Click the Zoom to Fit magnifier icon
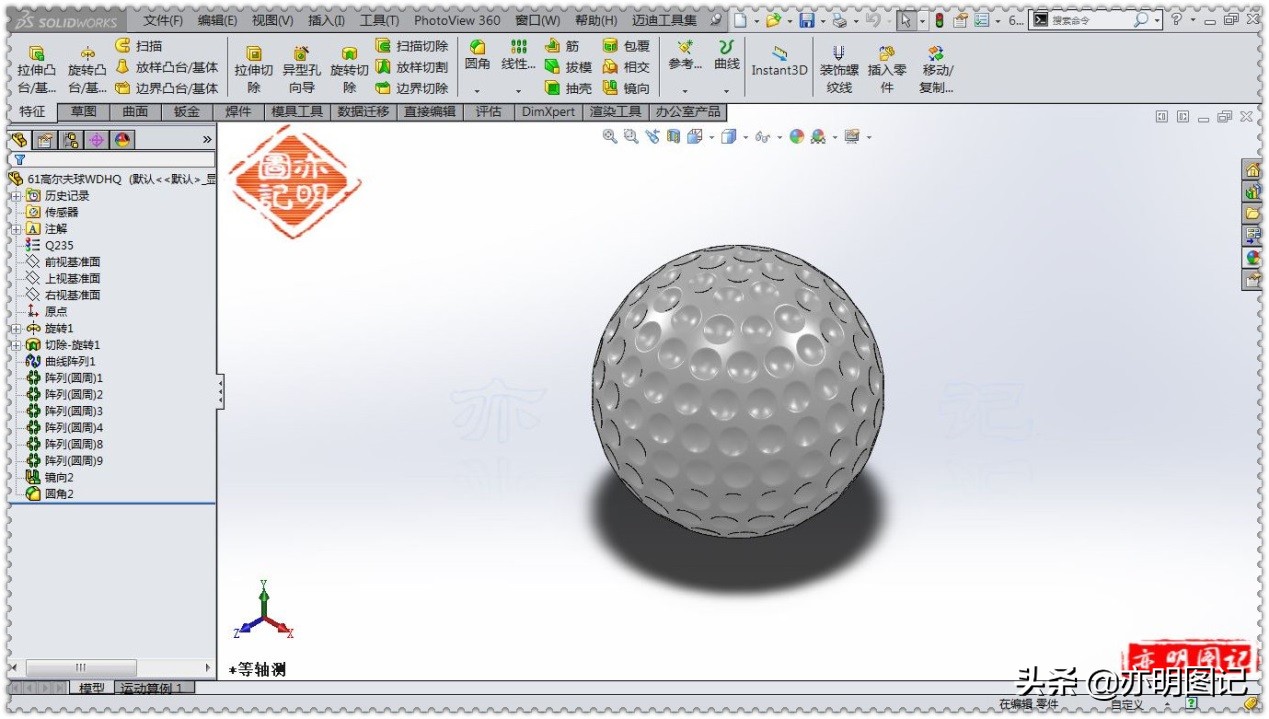Viewport: 1269px width, 719px height. click(x=608, y=137)
